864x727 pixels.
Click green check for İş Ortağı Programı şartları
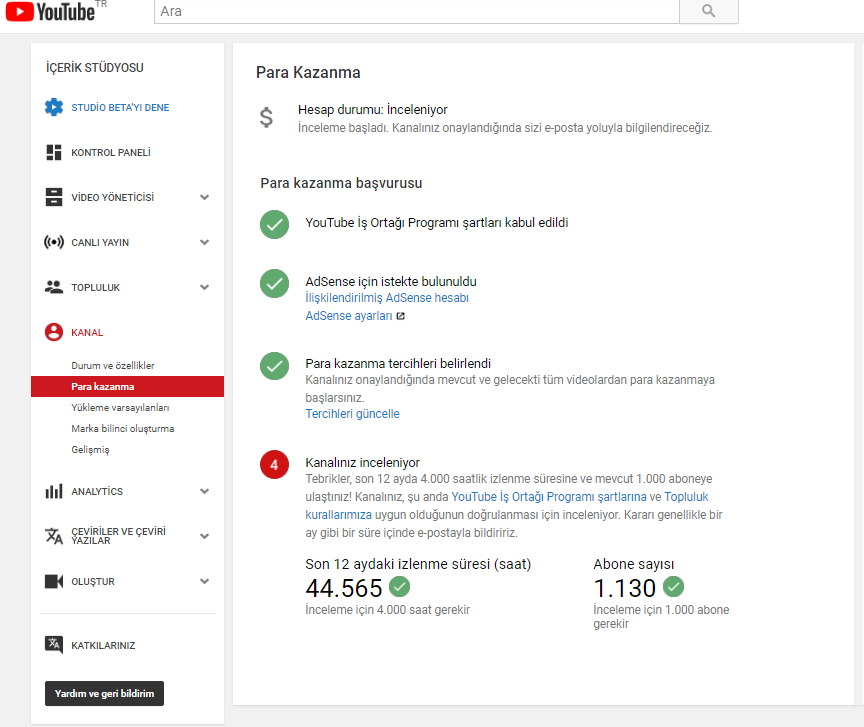pyautogui.click(x=274, y=224)
